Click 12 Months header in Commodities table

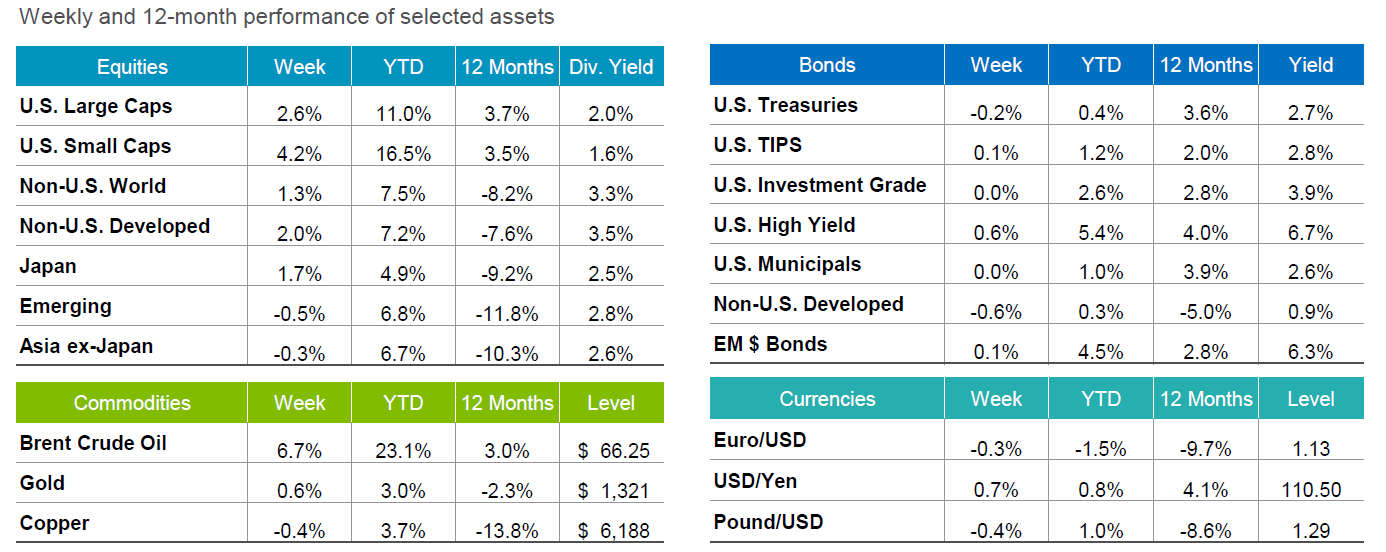(x=507, y=403)
